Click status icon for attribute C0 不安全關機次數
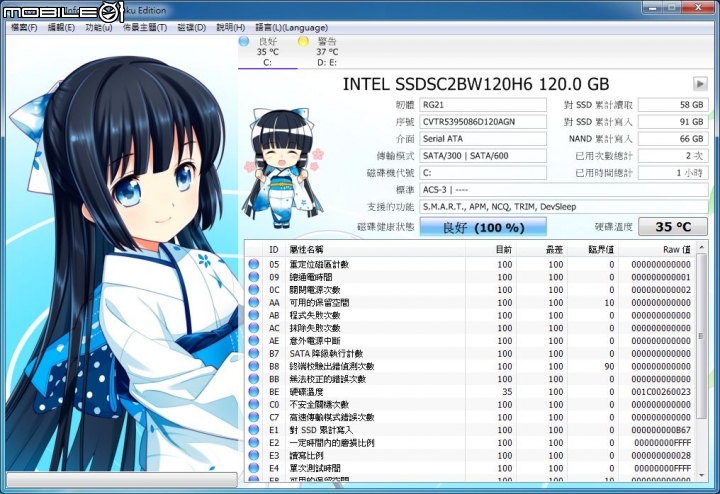 pyautogui.click(x=253, y=404)
